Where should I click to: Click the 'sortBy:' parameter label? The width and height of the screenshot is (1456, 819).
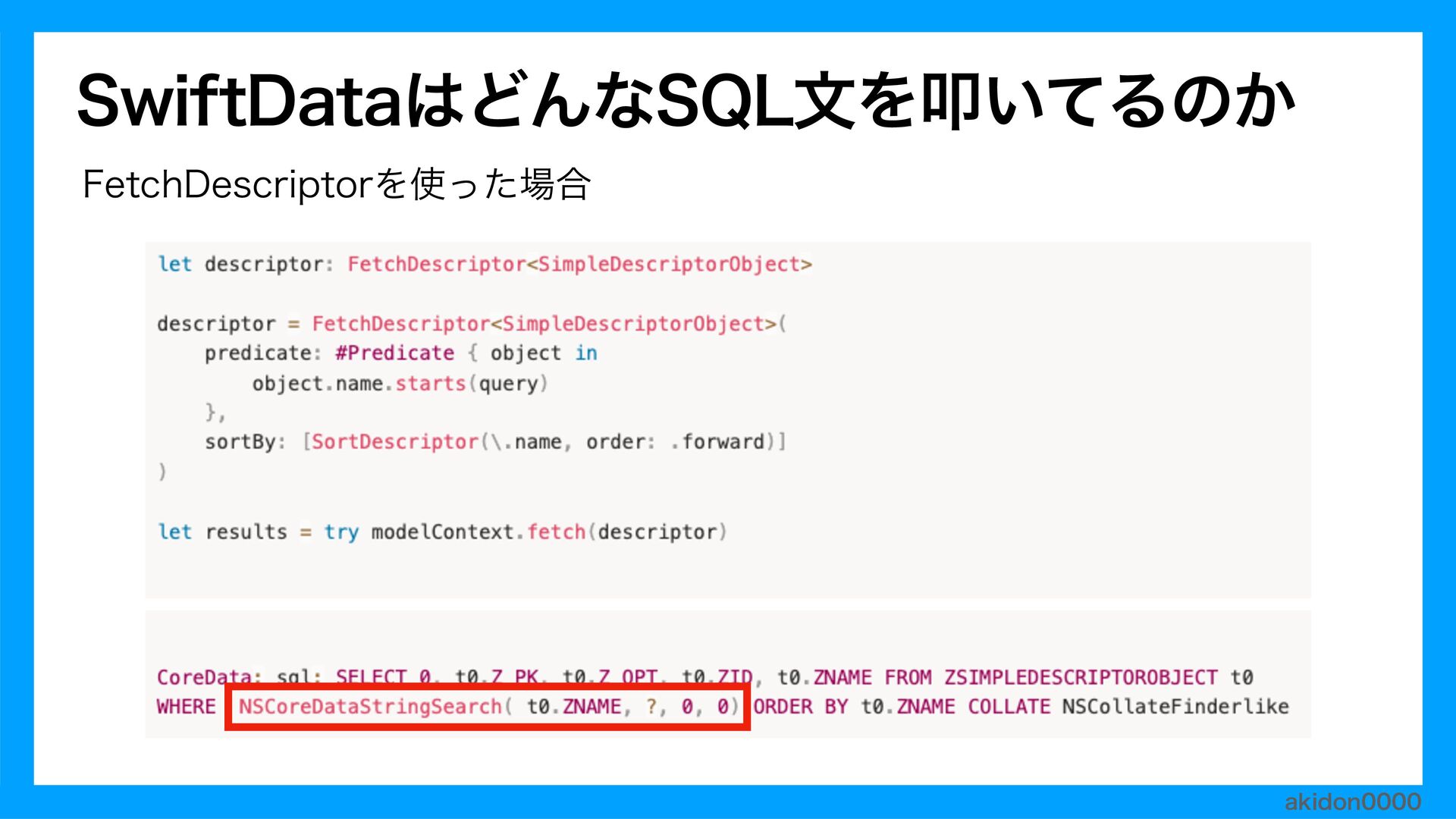click(x=244, y=442)
